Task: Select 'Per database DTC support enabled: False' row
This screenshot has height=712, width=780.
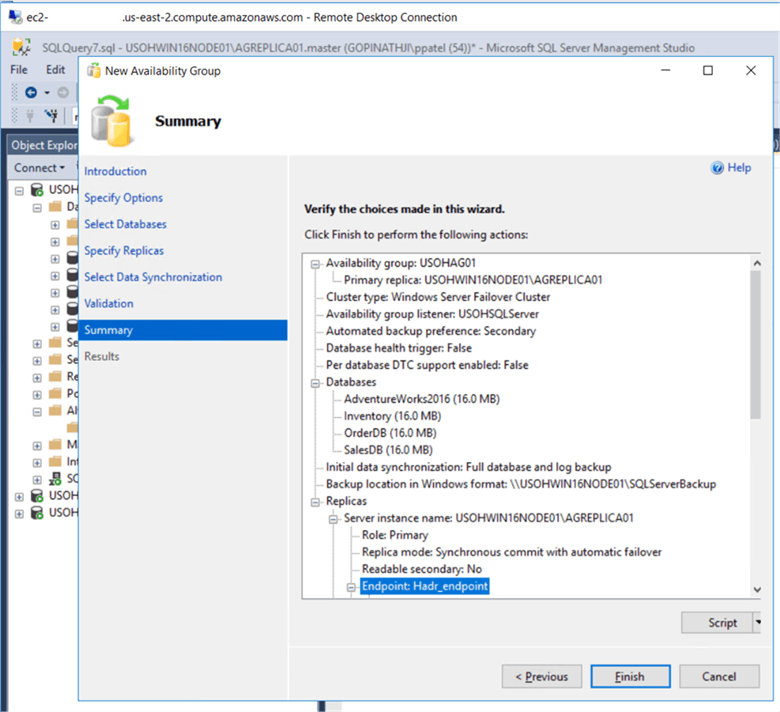Action: pyautogui.click(x=427, y=365)
